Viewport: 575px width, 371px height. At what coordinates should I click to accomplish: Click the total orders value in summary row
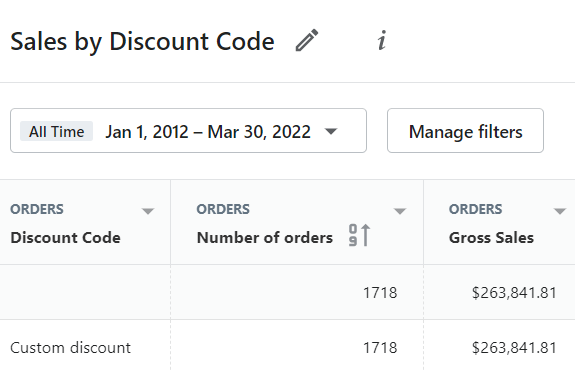coord(380,293)
